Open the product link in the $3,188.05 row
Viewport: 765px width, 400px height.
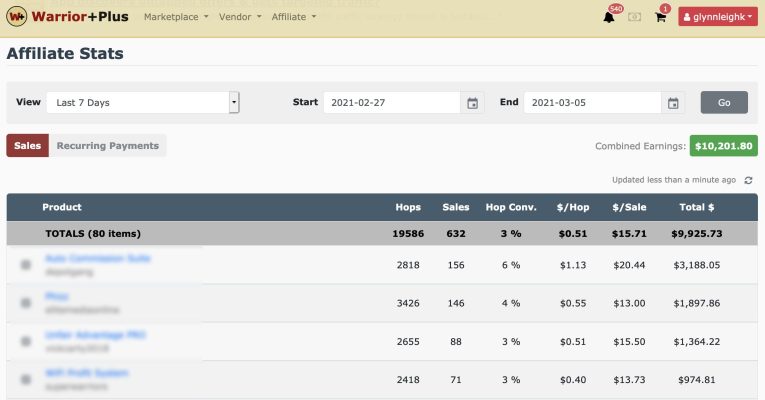(x=98, y=258)
